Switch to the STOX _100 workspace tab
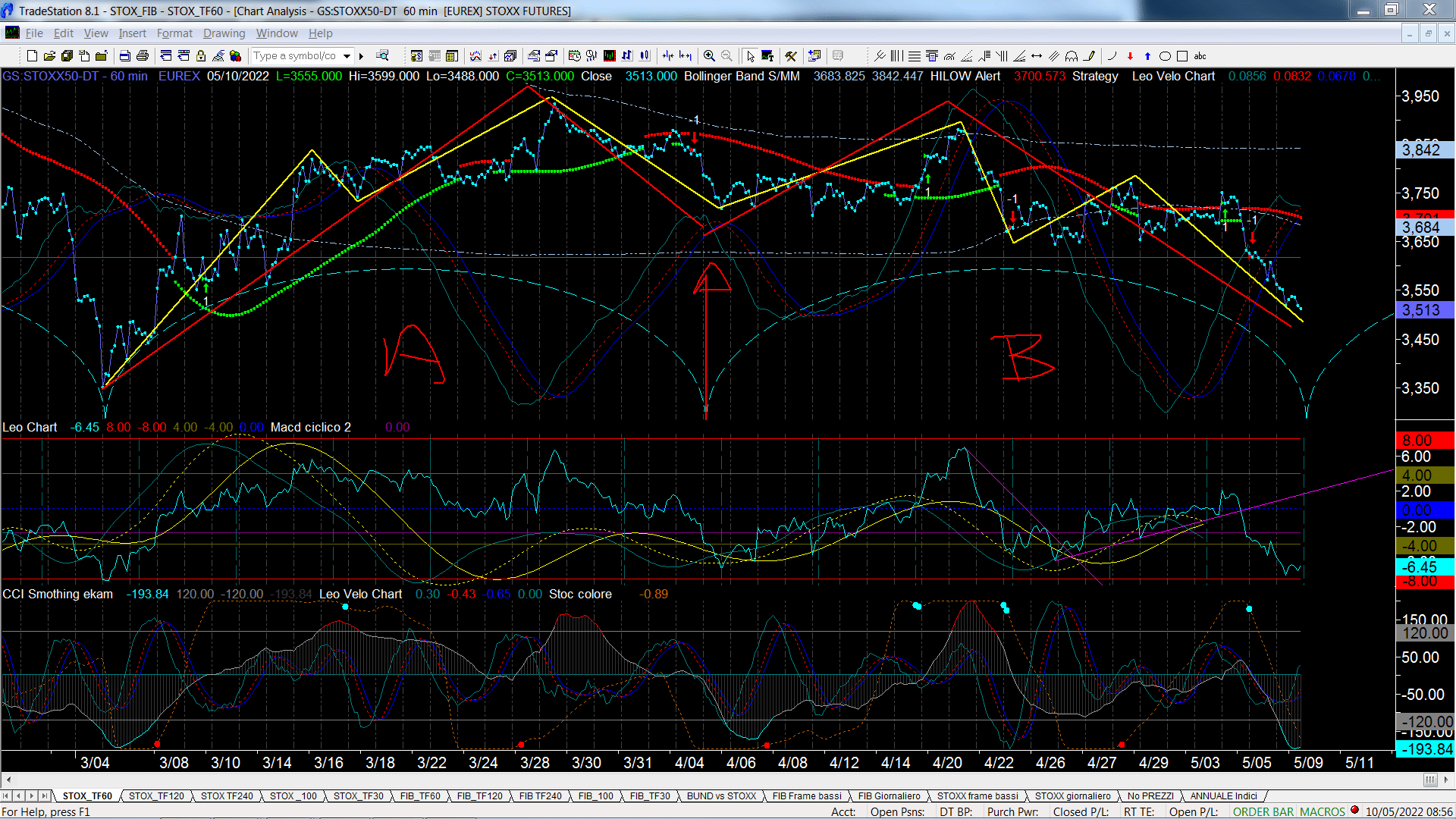Viewport: 1456px width, 819px height. coord(293,795)
